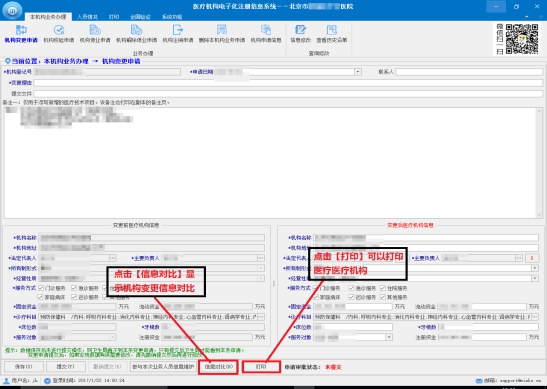Select the 机构停业申请 ribbon icon
The image size is (547, 389).
click(95, 30)
